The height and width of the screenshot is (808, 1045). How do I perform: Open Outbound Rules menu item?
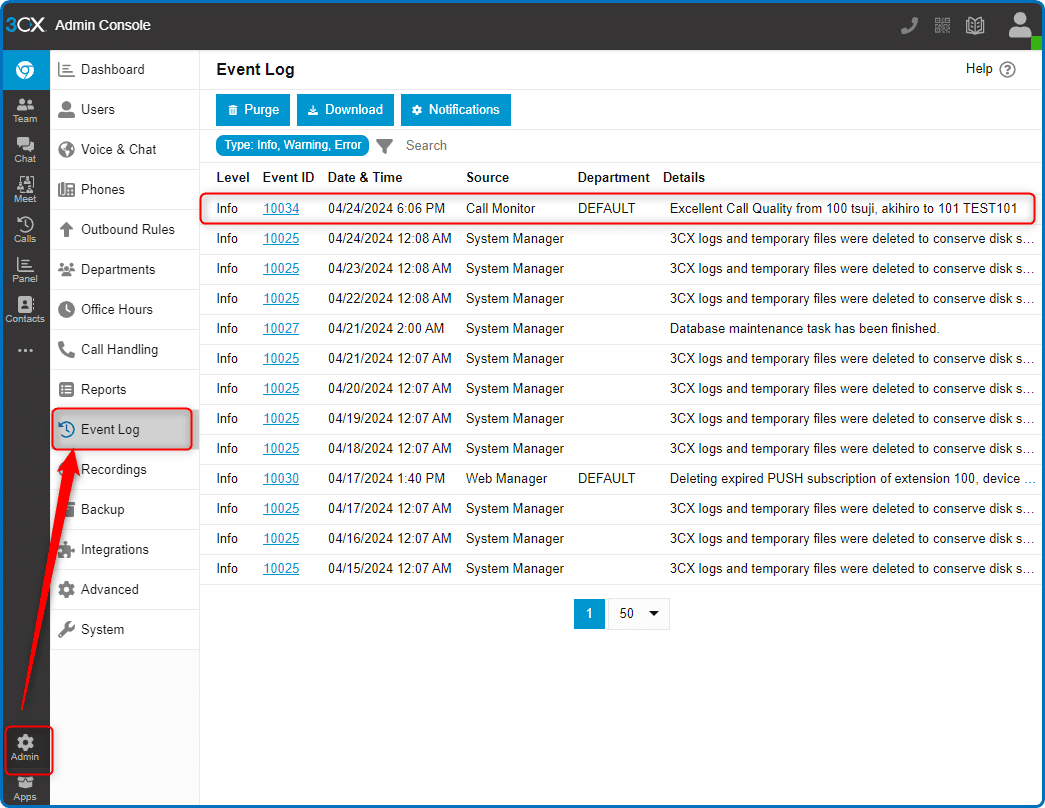tap(125, 229)
